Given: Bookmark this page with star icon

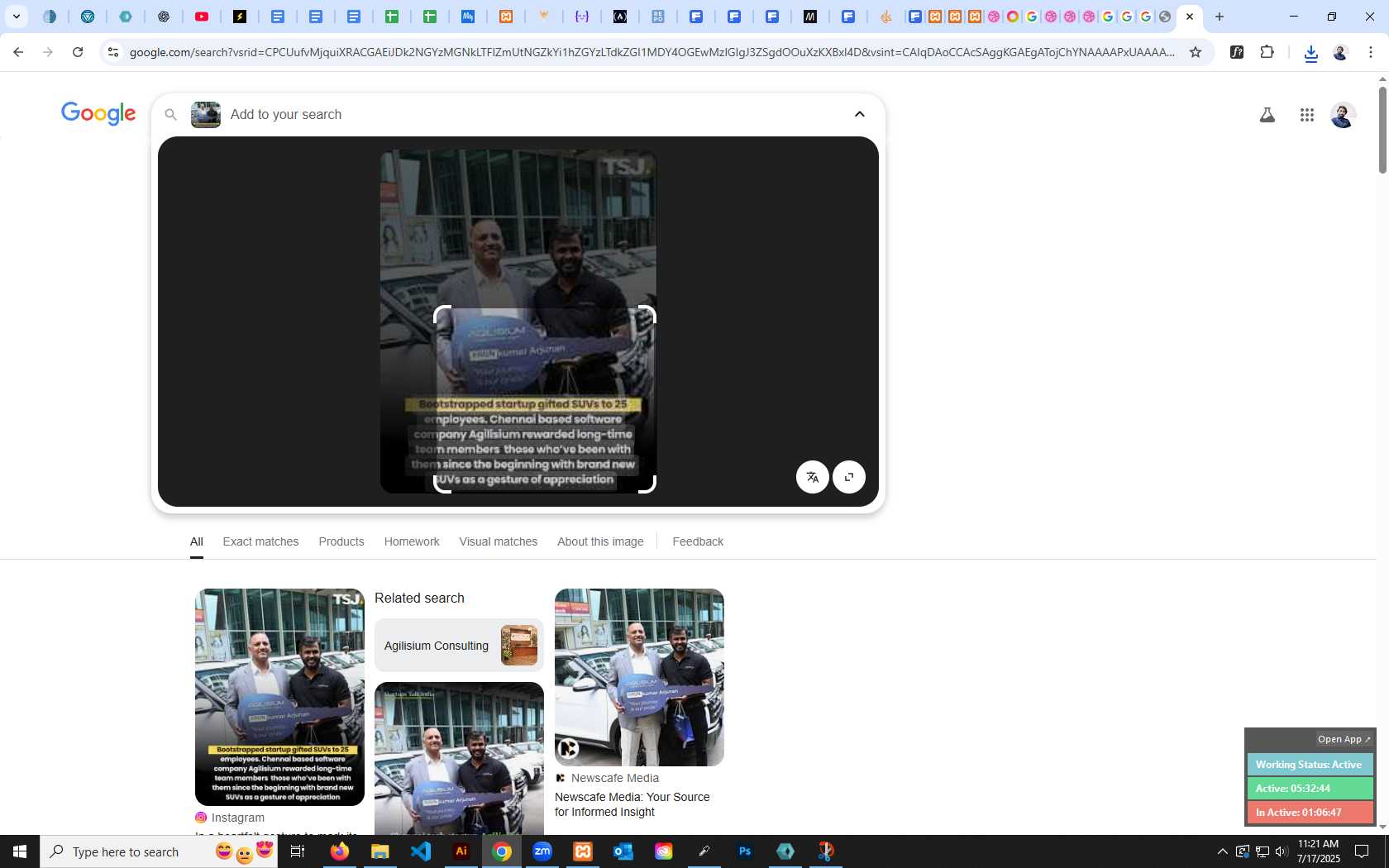Looking at the screenshot, I should (1196, 52).
